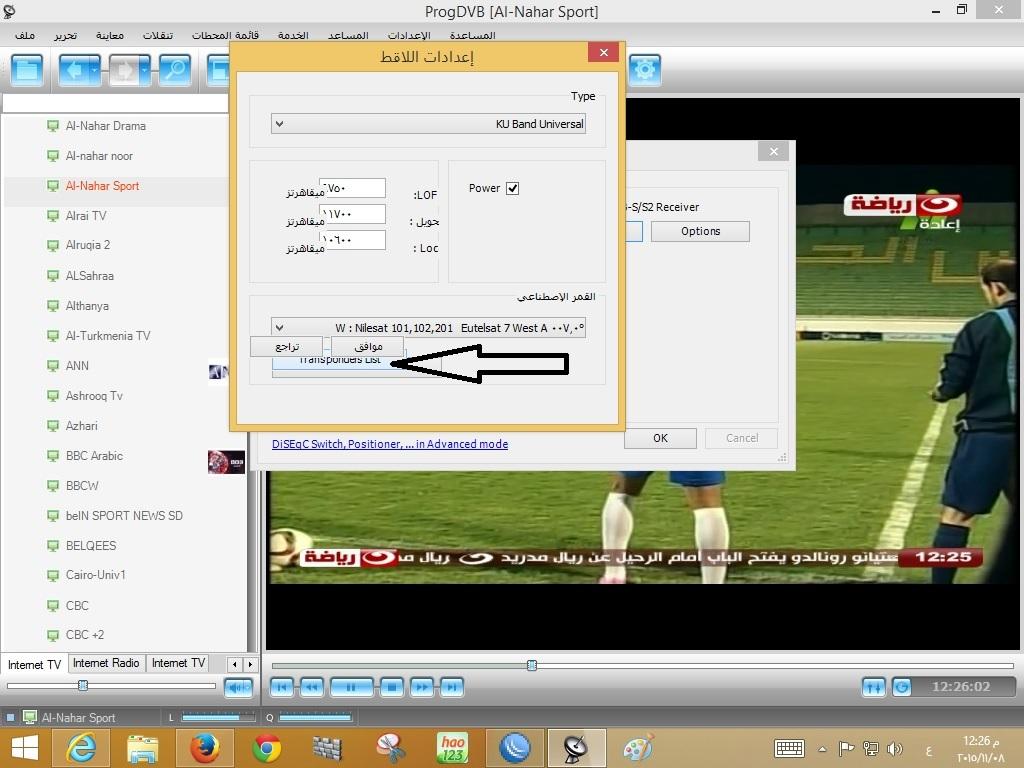Select the Al-nahar noor channel

tap(99, 156)
